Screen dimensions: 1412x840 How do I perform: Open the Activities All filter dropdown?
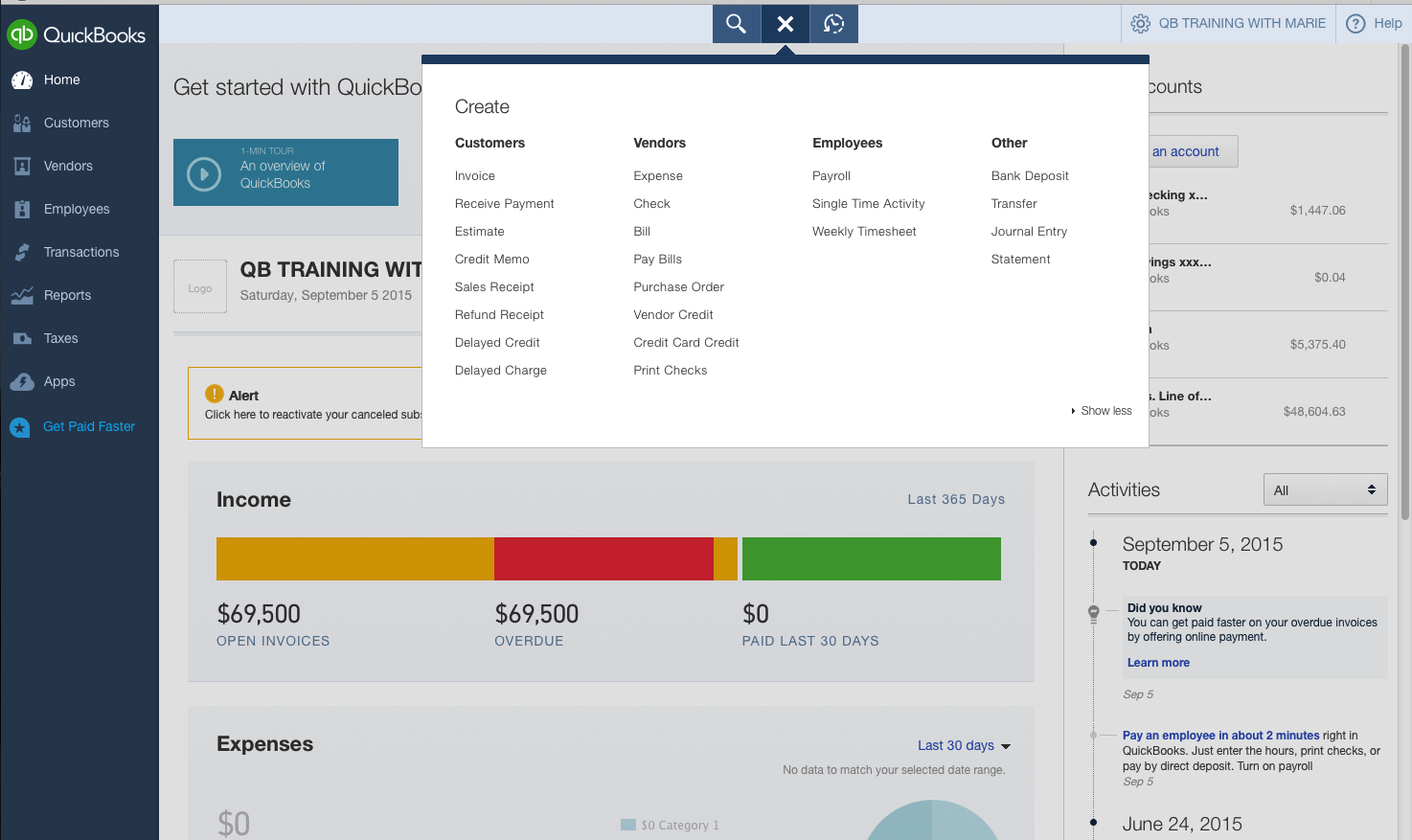point(1326,489)
